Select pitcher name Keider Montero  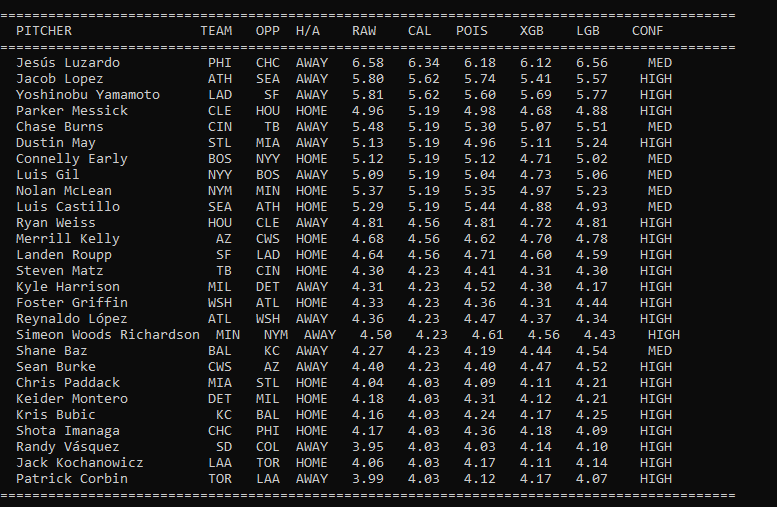(72, 398)
